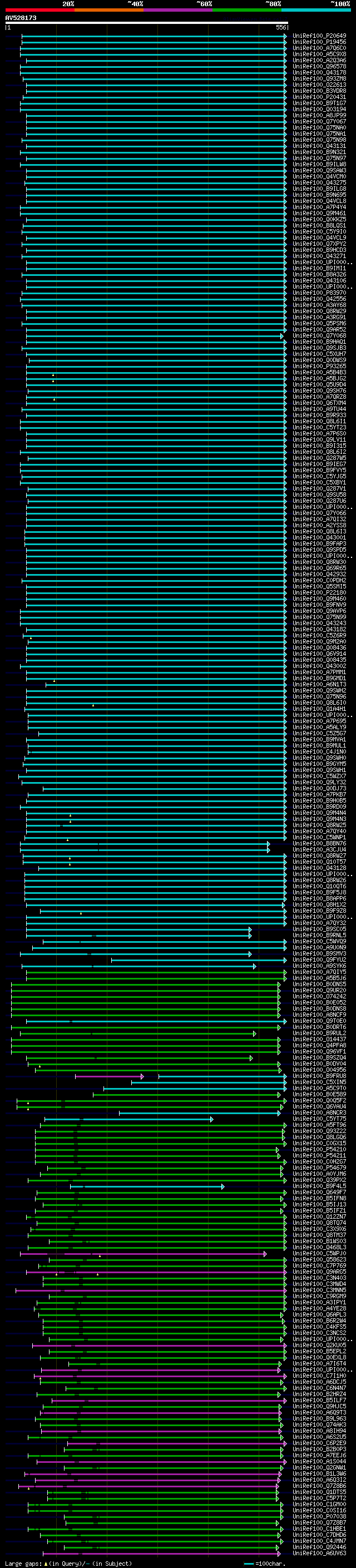Select the UniRef100_Q43128 label
This screenshot has height=1568, width=356.
(x=319, y=867)
